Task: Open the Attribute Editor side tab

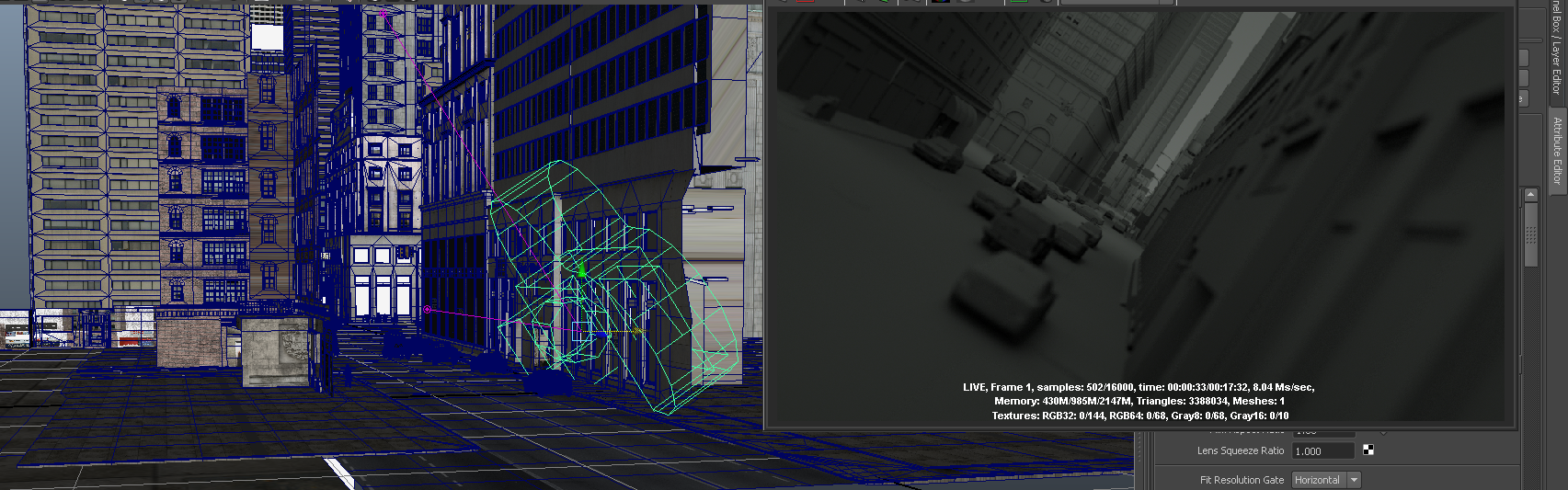Action: click(1557, 150)
